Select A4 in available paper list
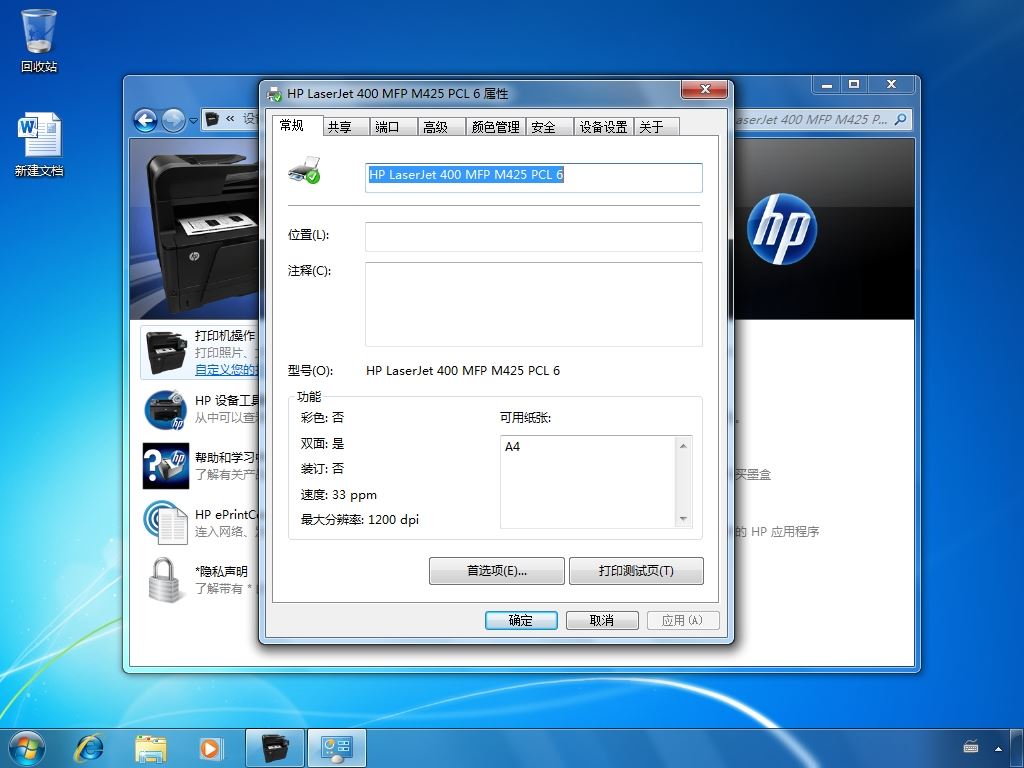The image size is (1024, 768). tap(513, 447)
